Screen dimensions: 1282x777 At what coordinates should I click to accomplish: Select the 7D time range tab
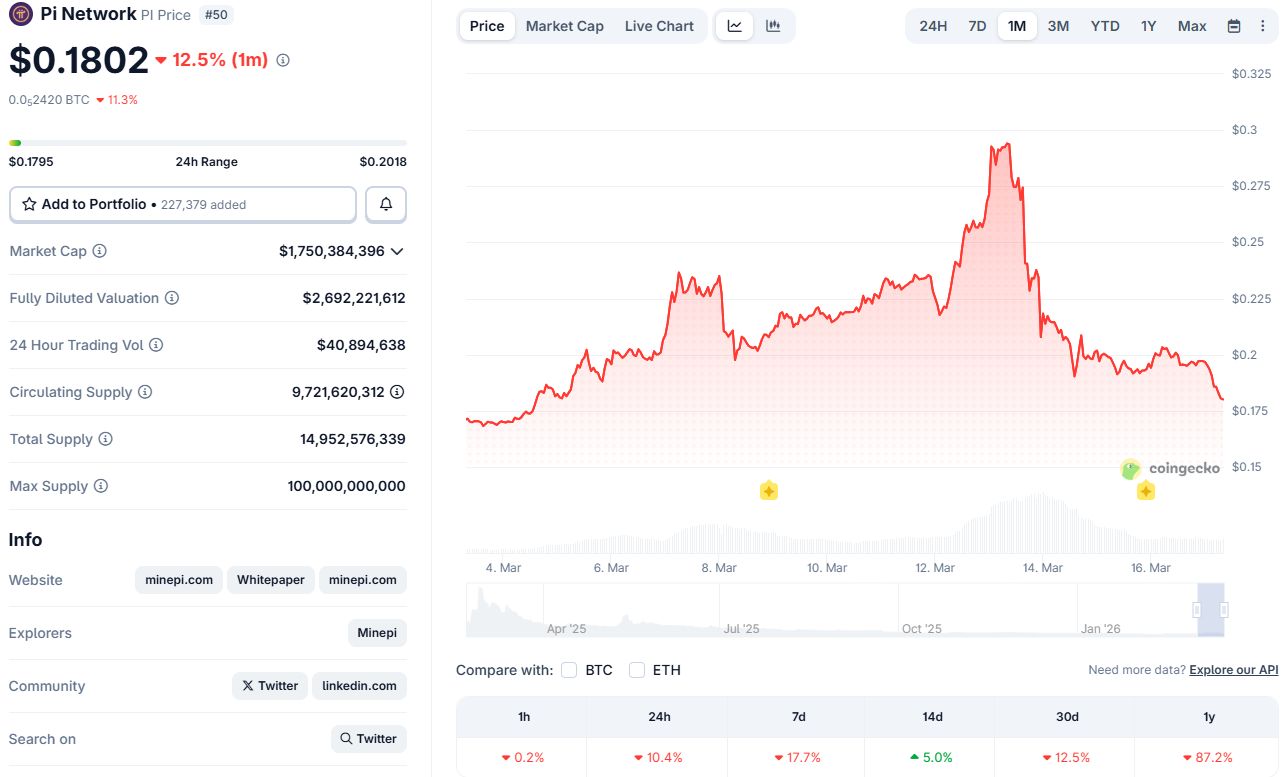click(976, 26)
